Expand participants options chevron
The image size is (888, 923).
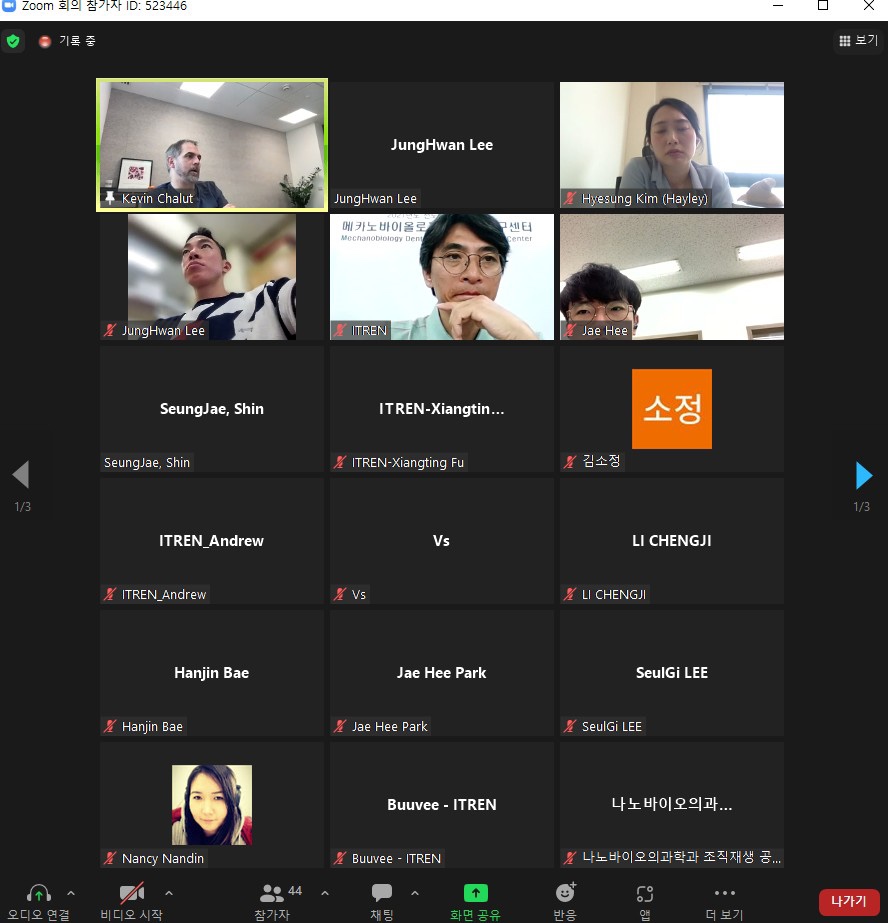coord(324,892)
